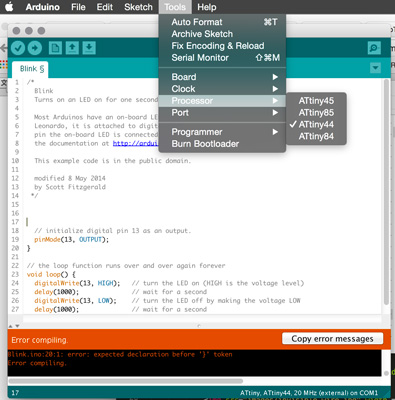
Task: Open a sketch with the Open icon
Action: [x=72, y=48]
